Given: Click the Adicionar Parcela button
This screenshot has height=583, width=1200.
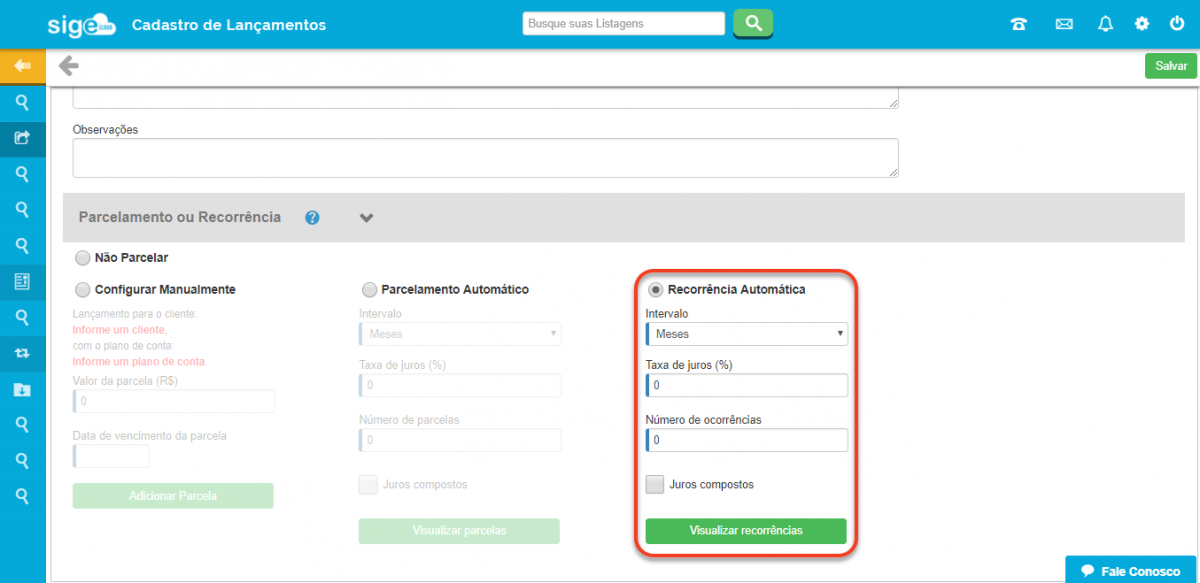Looking at the screenshot, I should 173,496.
